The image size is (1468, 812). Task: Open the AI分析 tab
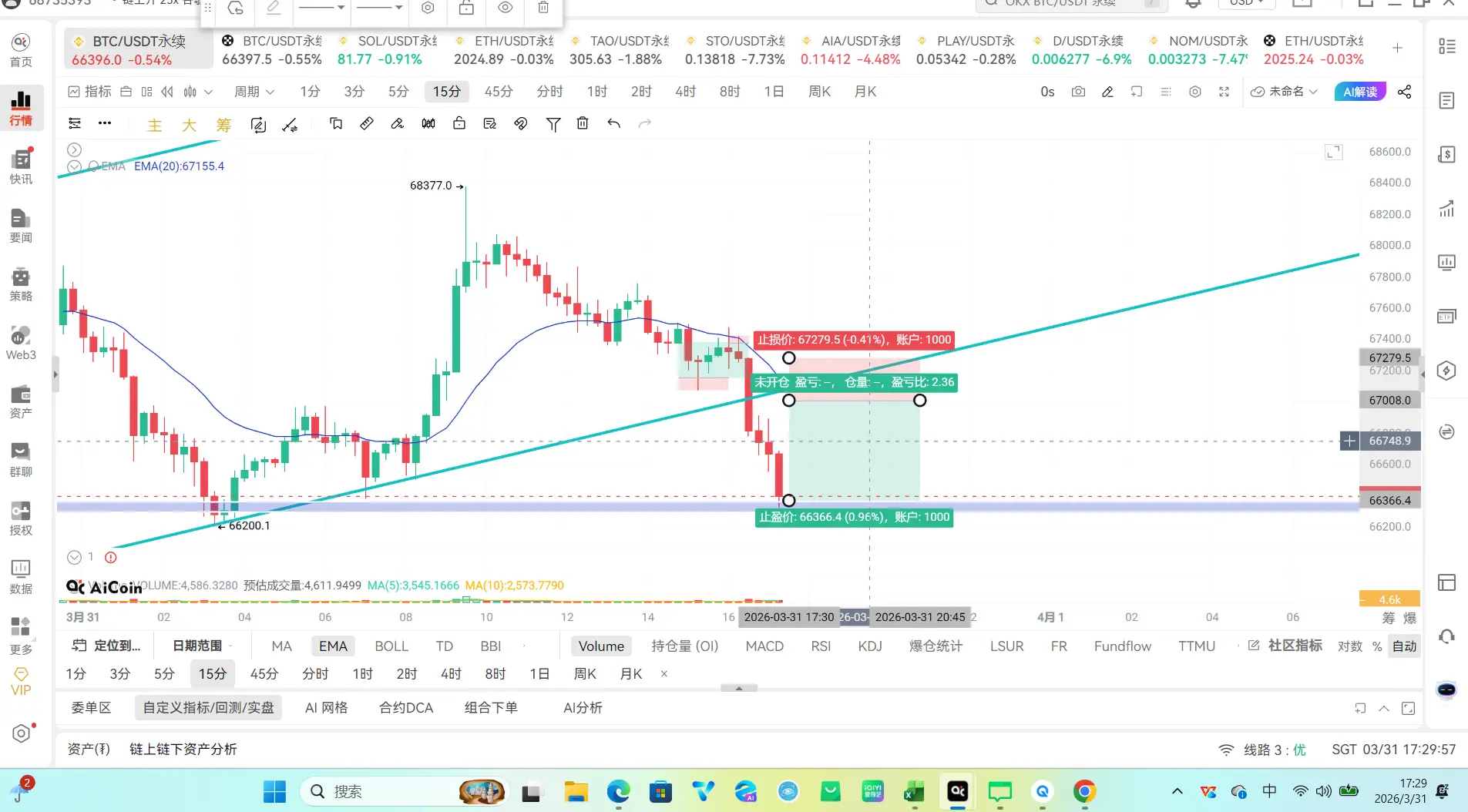(x=583, y=708)
